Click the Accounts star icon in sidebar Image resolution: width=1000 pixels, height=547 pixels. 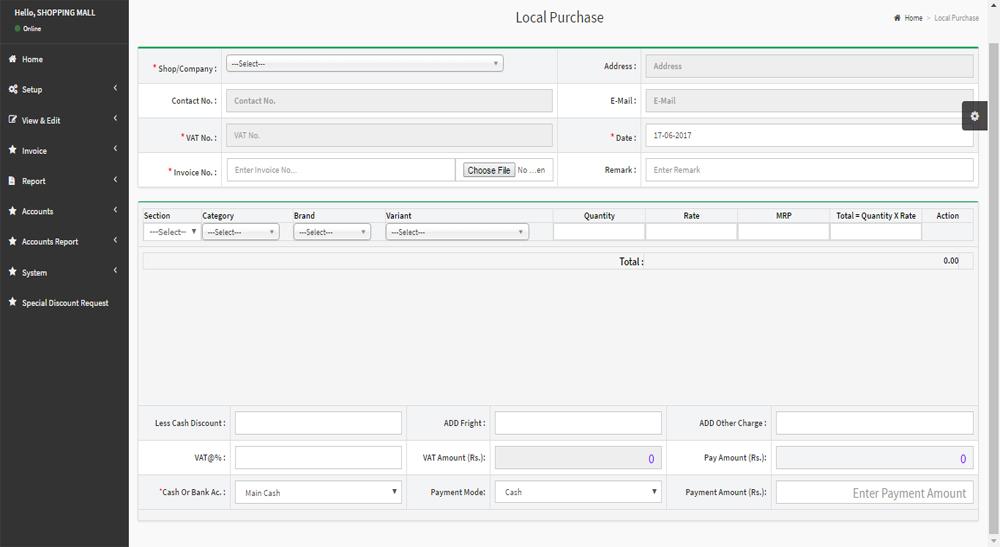click(13, 211)
